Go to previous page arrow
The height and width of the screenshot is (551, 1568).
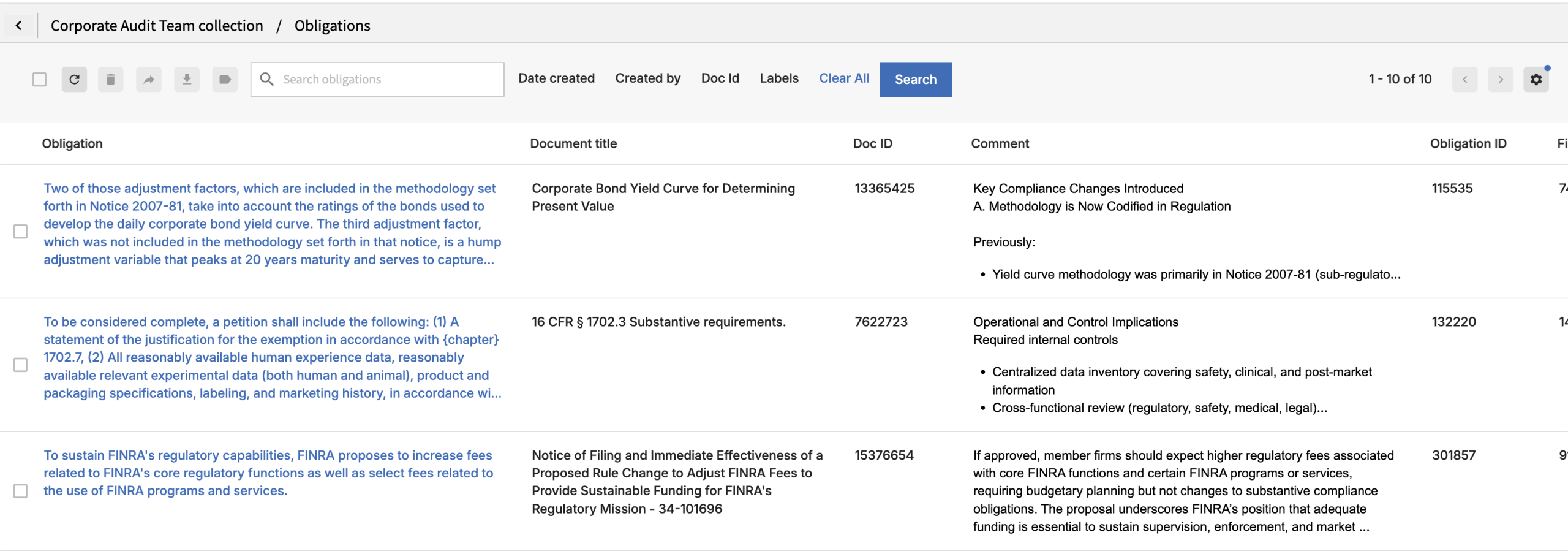coord(1464,79)
